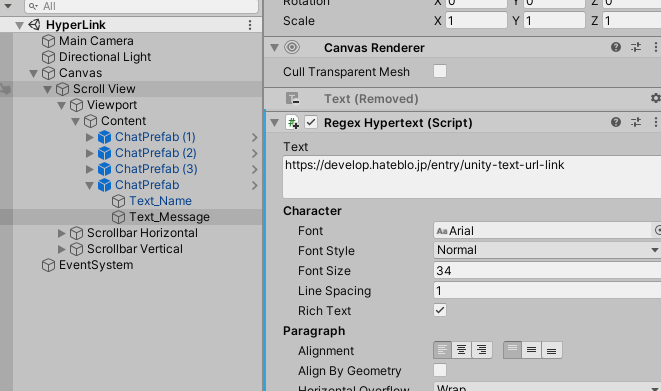Select Text_Name object in hierarchy

pyautogui.click(x=160, y=201)
